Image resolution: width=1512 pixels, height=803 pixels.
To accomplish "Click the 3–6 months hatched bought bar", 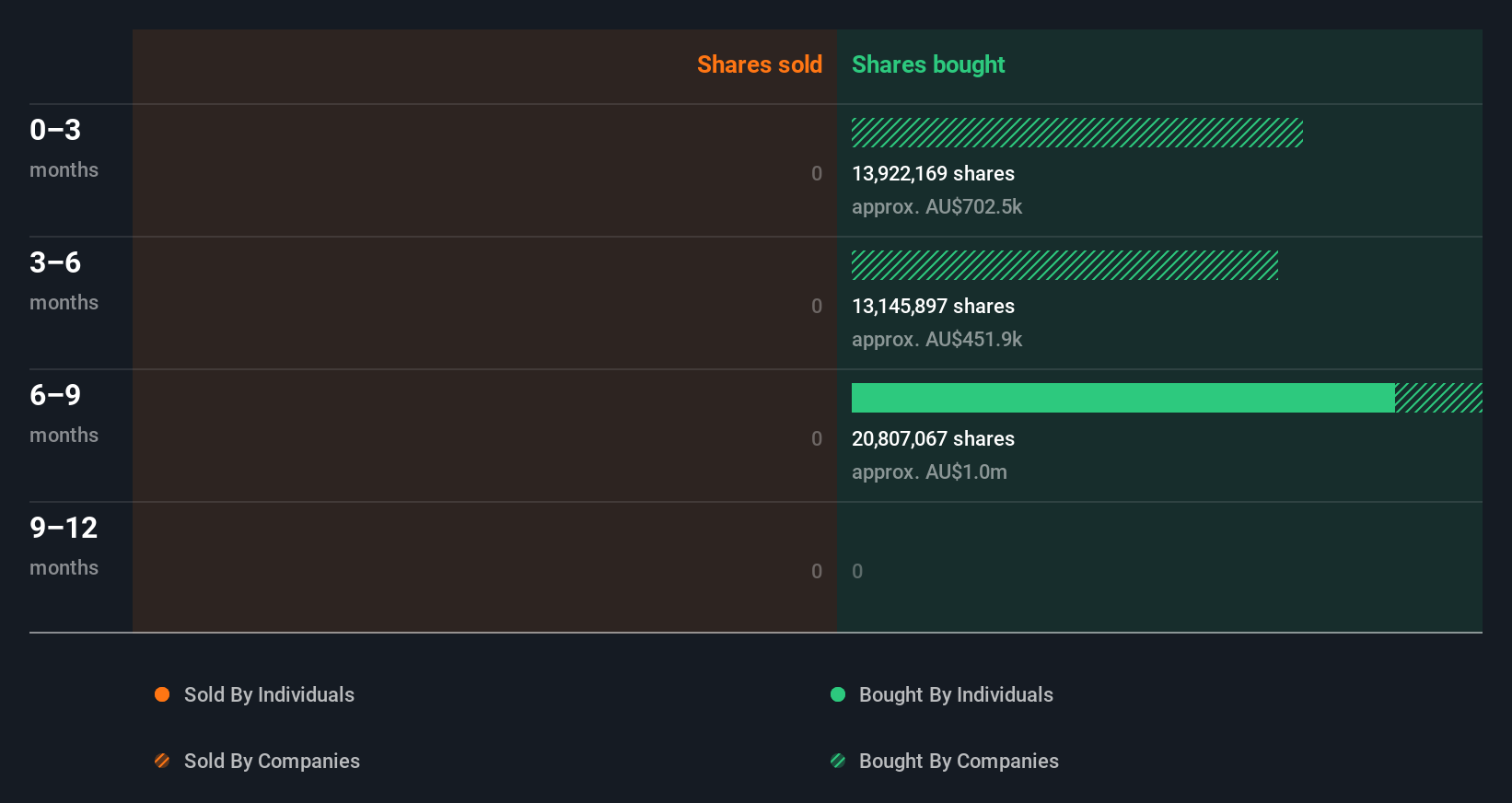I will [x=1064, y=265].
